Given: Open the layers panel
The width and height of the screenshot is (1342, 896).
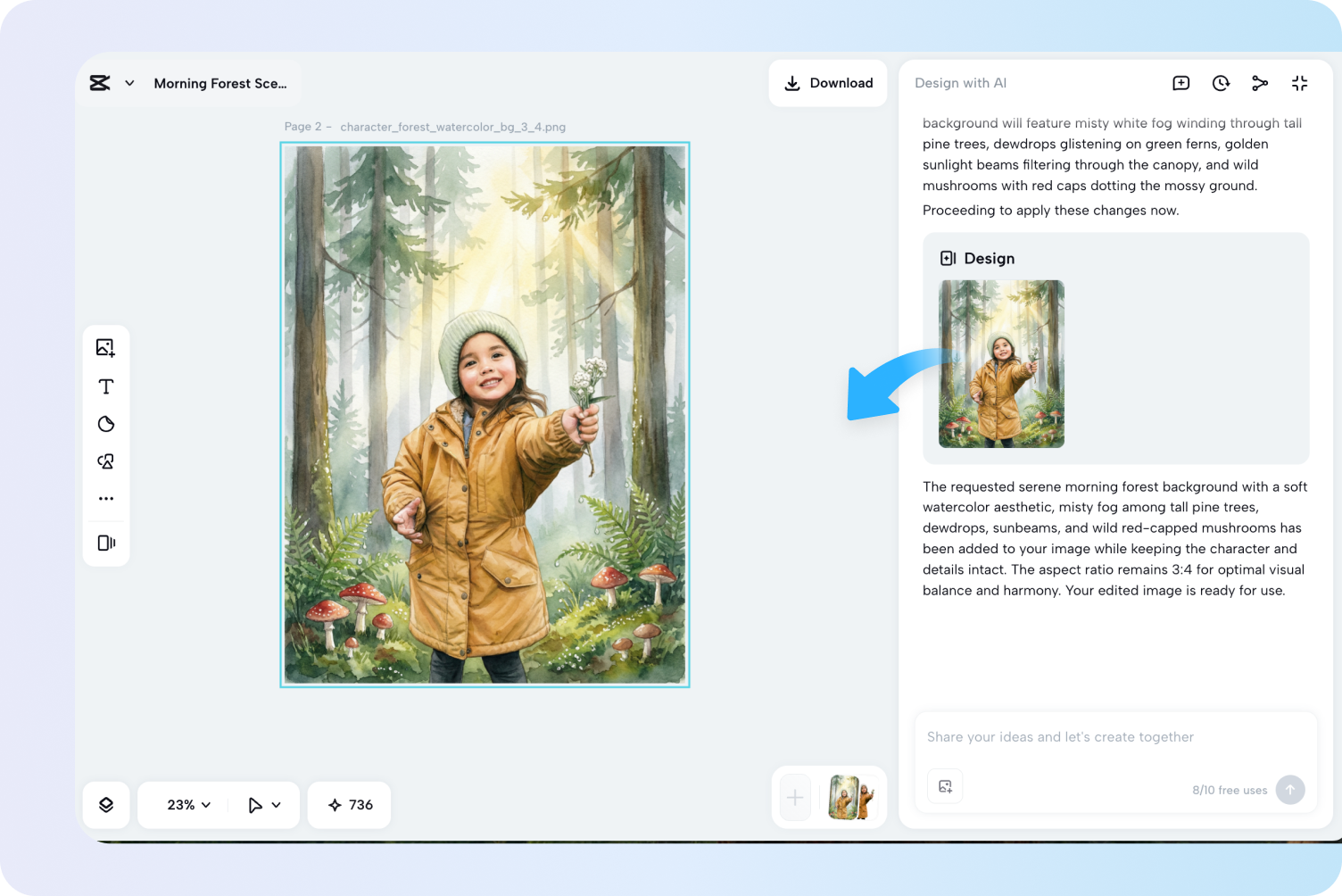Looking at the screenshot, I should pos(106,805).
